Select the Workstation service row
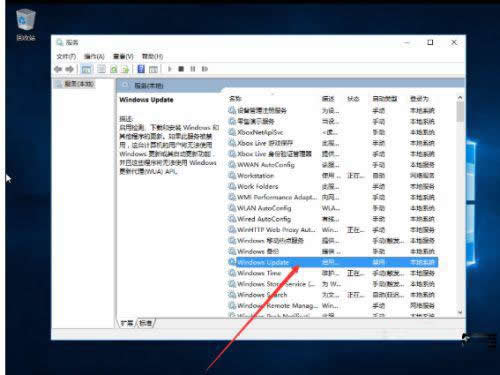Screen dimensions: 500x375 coord(333,175)
